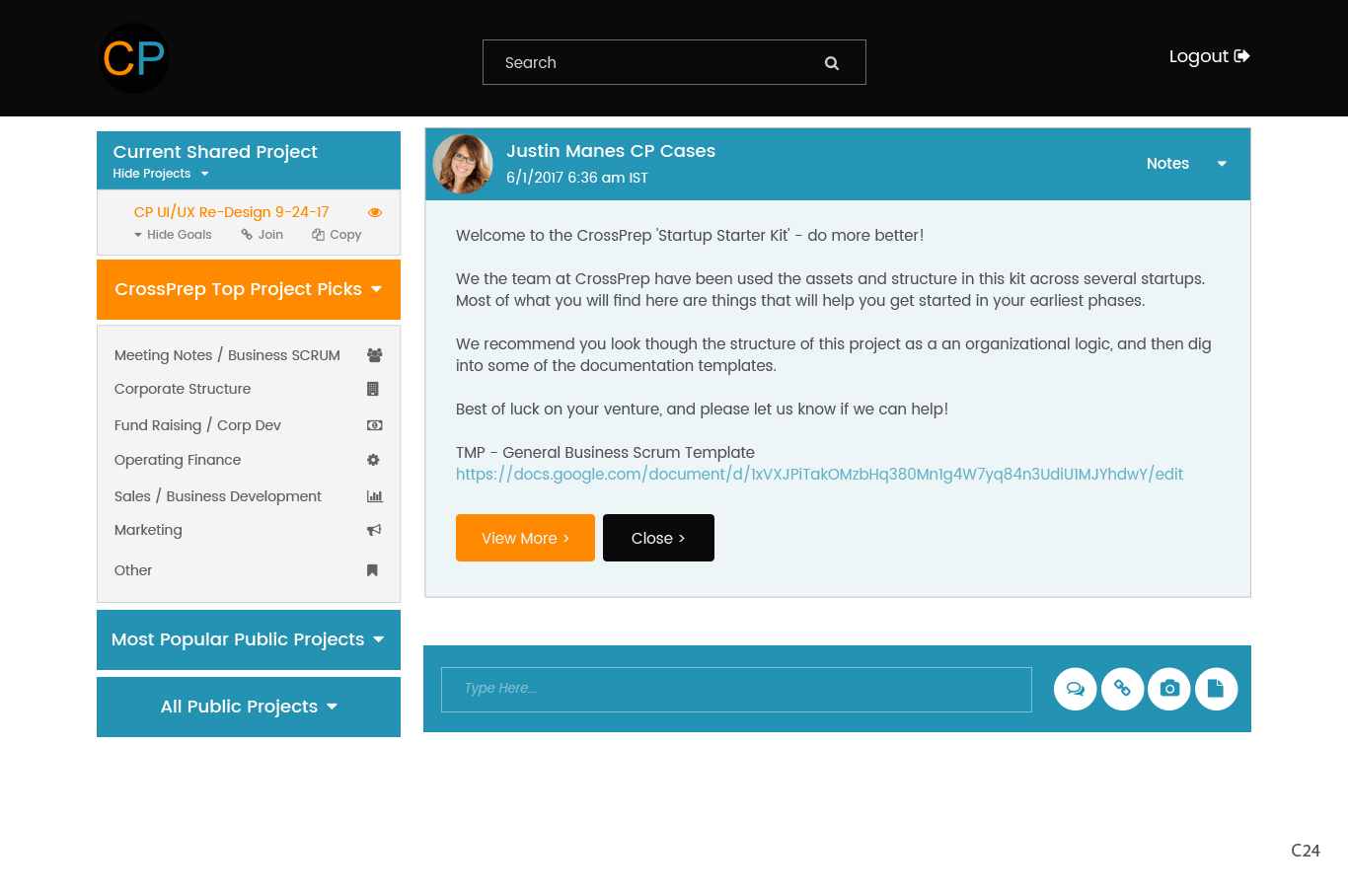Open the people icon beside Meeting Notes
1348x896 pixels.
(374, 355)
